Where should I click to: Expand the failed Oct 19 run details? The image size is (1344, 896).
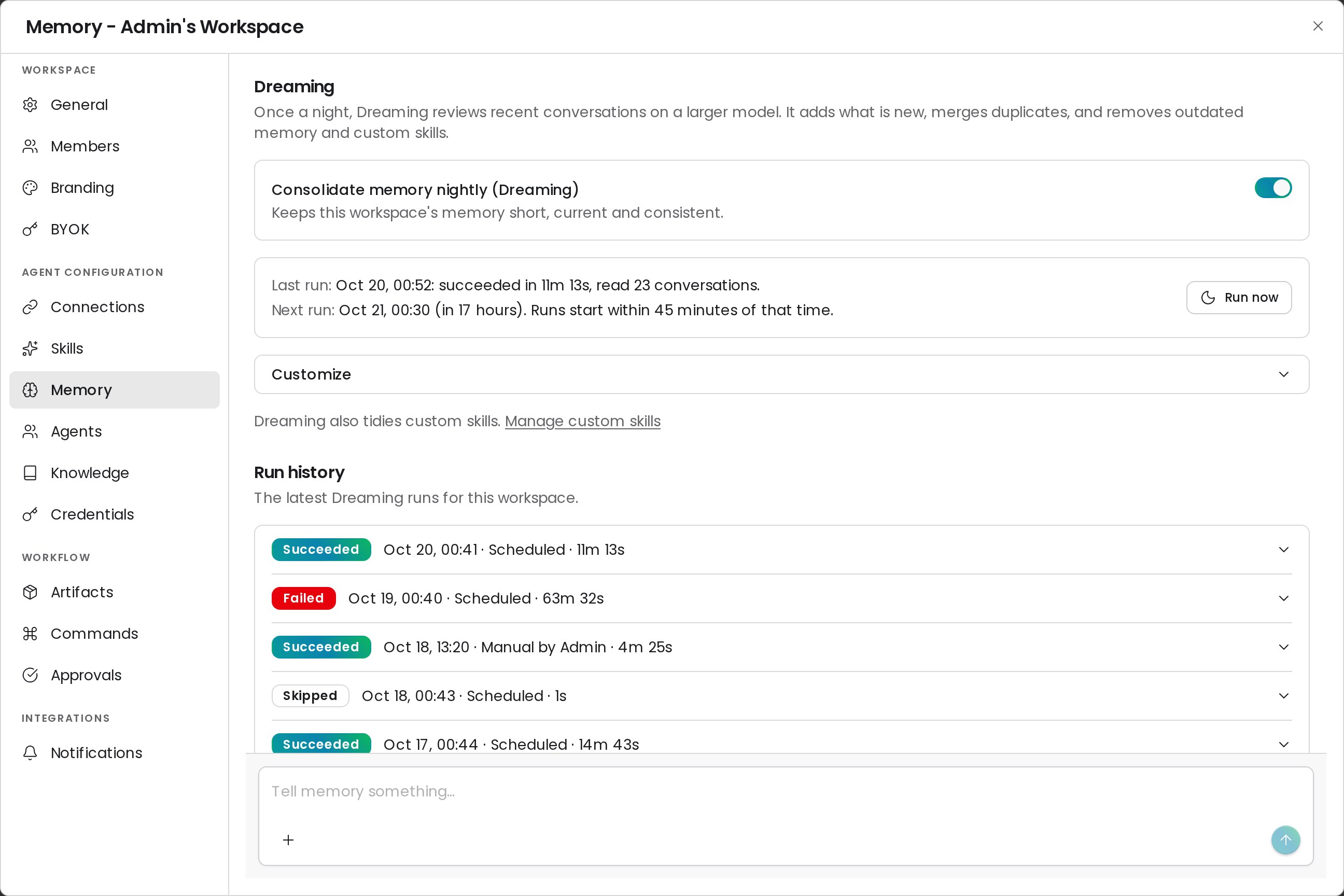781,598
